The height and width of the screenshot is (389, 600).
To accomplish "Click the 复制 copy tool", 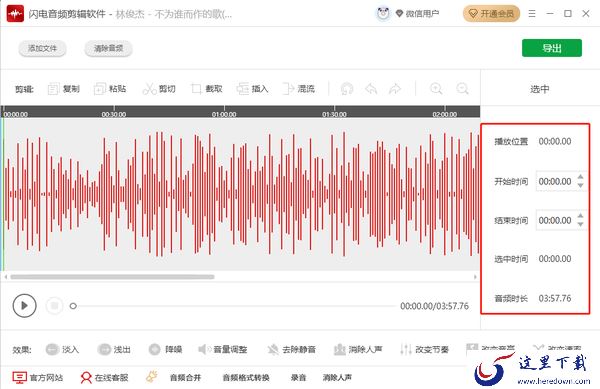I will pyautogui.click(x=64, y=89).
